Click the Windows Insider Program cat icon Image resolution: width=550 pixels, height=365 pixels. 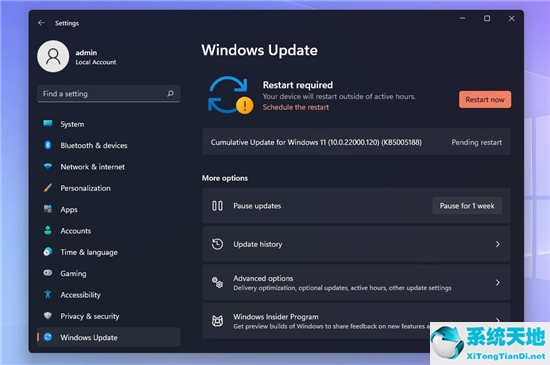[x=217, y=321]
